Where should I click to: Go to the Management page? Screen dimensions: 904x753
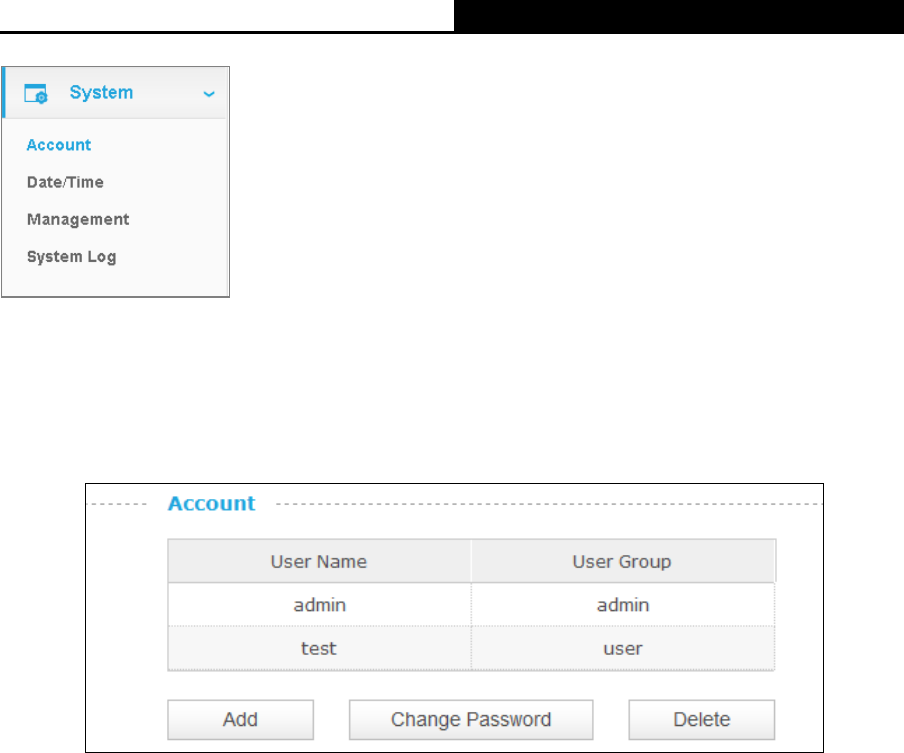click(78, 219)
